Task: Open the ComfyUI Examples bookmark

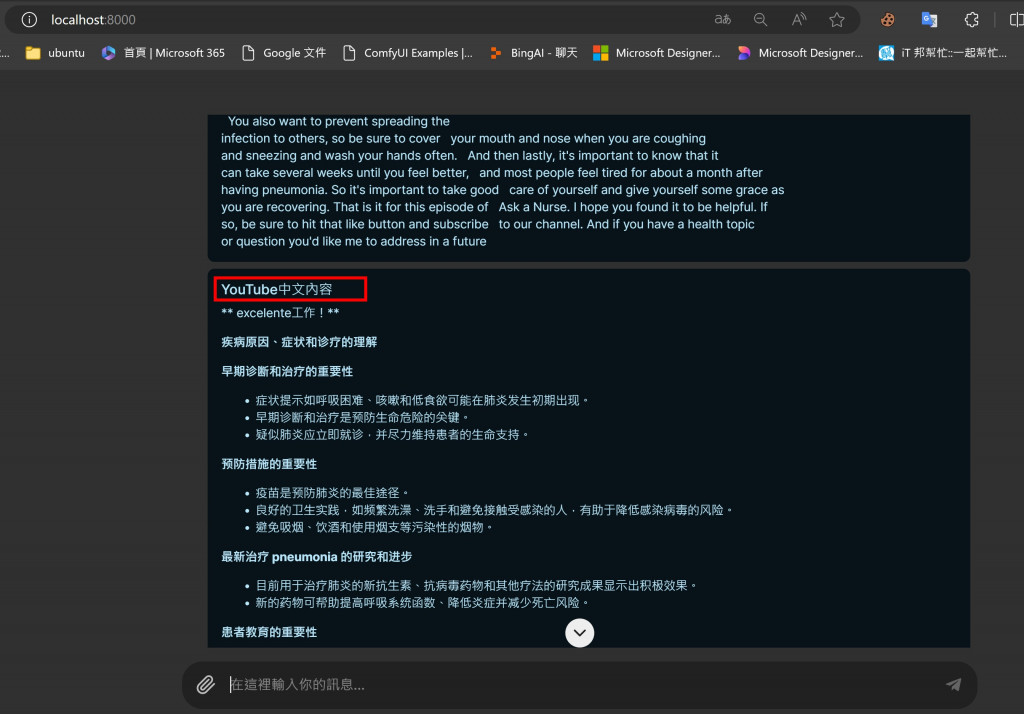Action: point(408,53)
